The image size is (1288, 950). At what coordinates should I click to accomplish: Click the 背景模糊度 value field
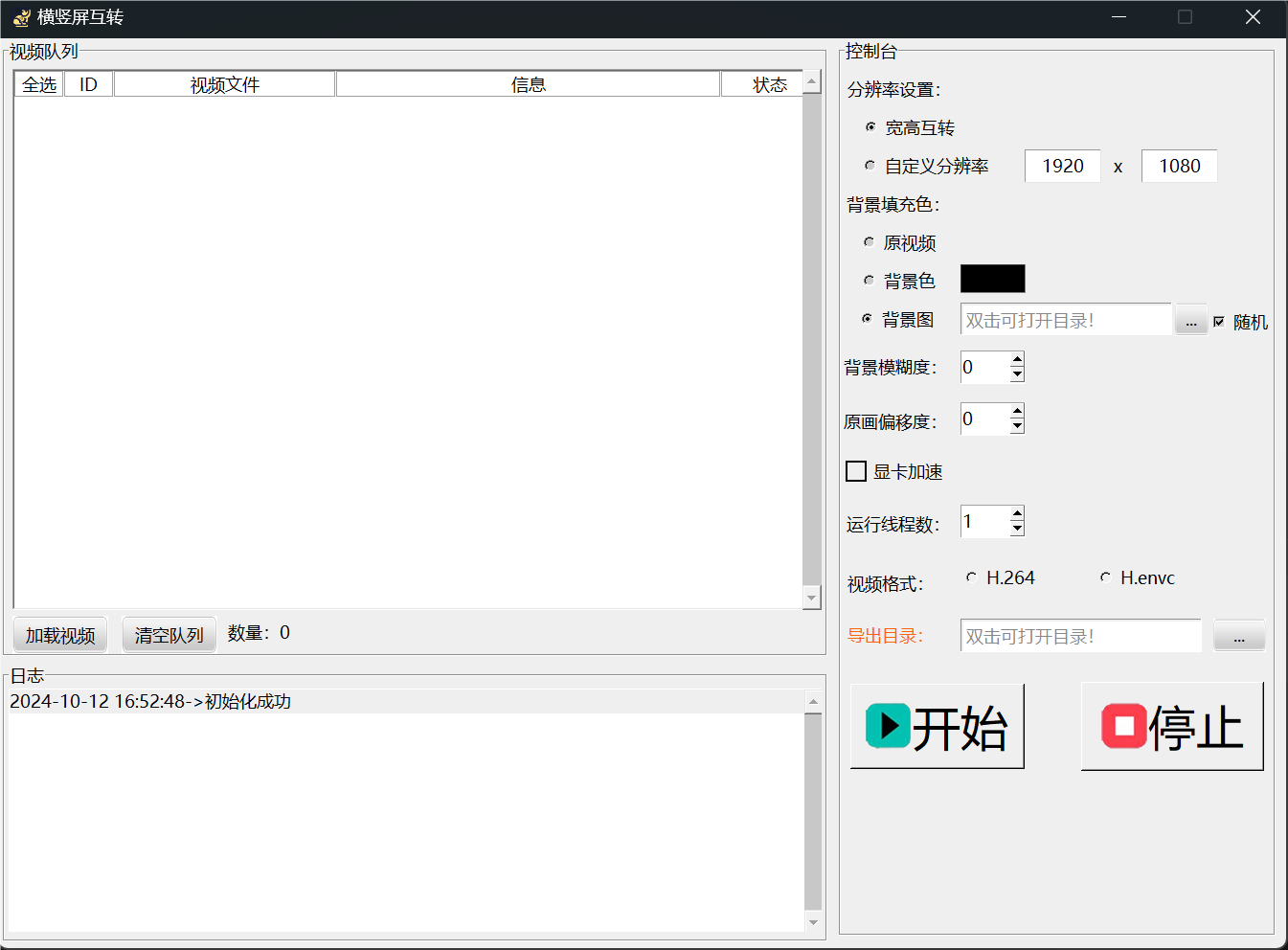tap(985, 367)
